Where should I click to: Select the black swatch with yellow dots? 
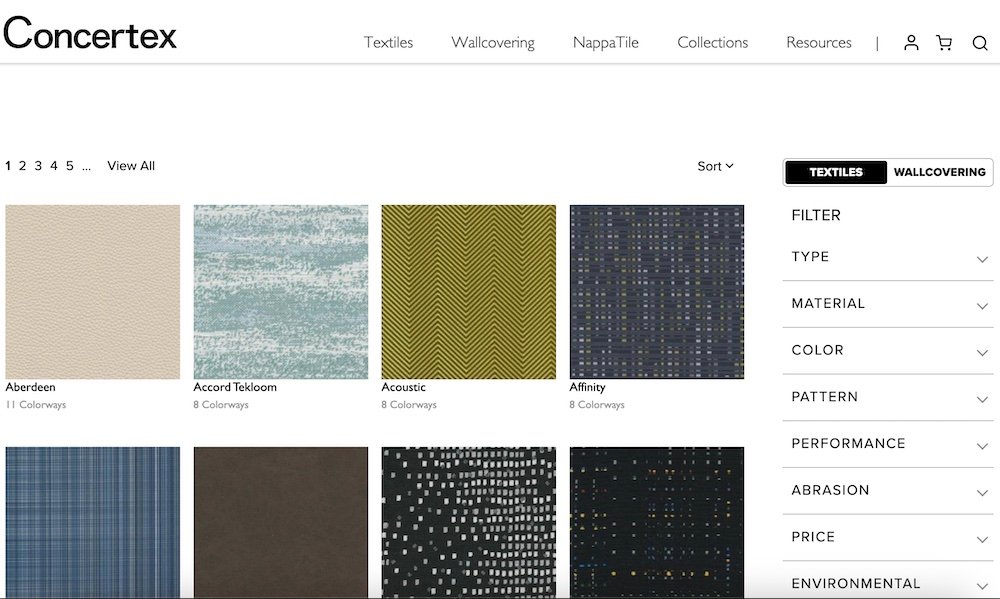click(657, 522)
